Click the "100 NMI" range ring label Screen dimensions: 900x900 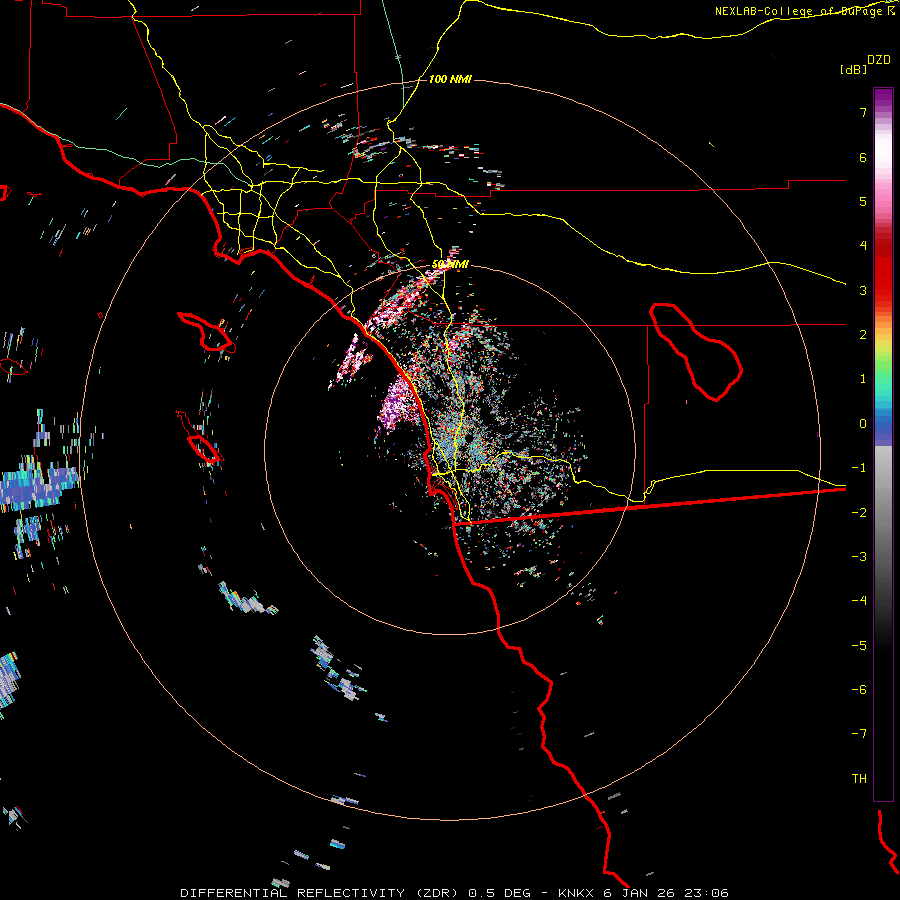tap(450, 79)
